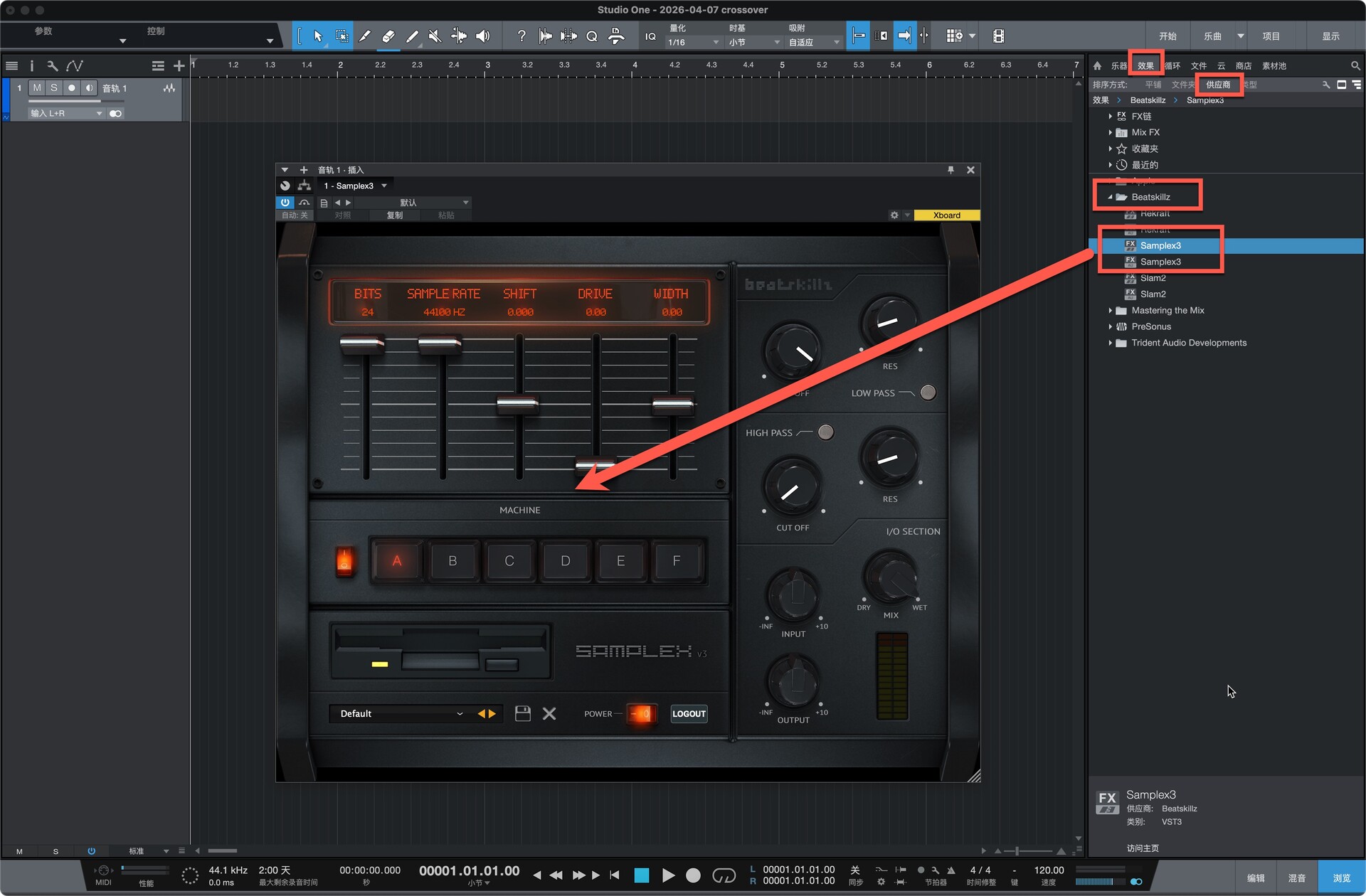Select the Arrow tool in toolbar
Image resolution: width=1366 pixels, height=896 pixels.
318,36
